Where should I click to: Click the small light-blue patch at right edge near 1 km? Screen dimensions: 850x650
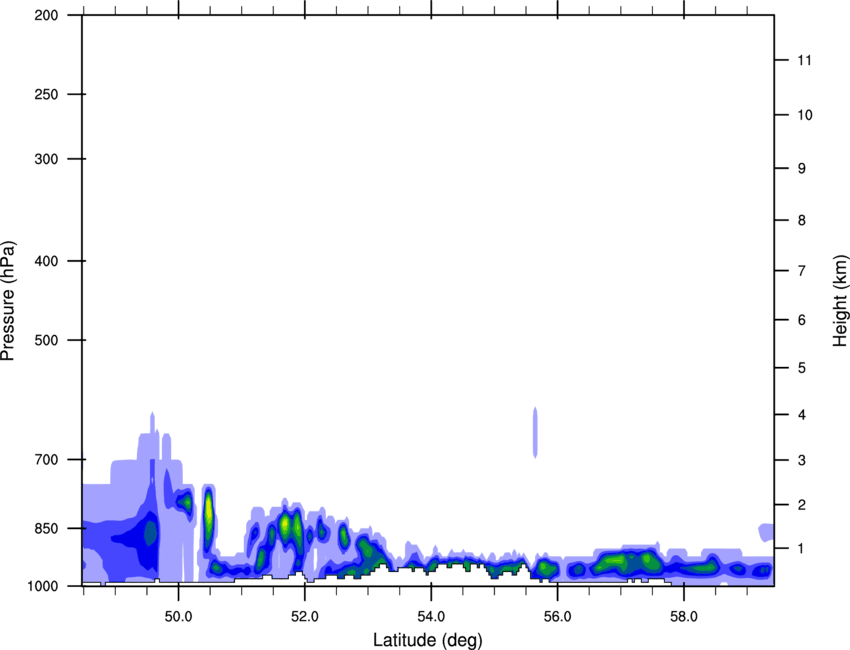(x=766, y=532)
